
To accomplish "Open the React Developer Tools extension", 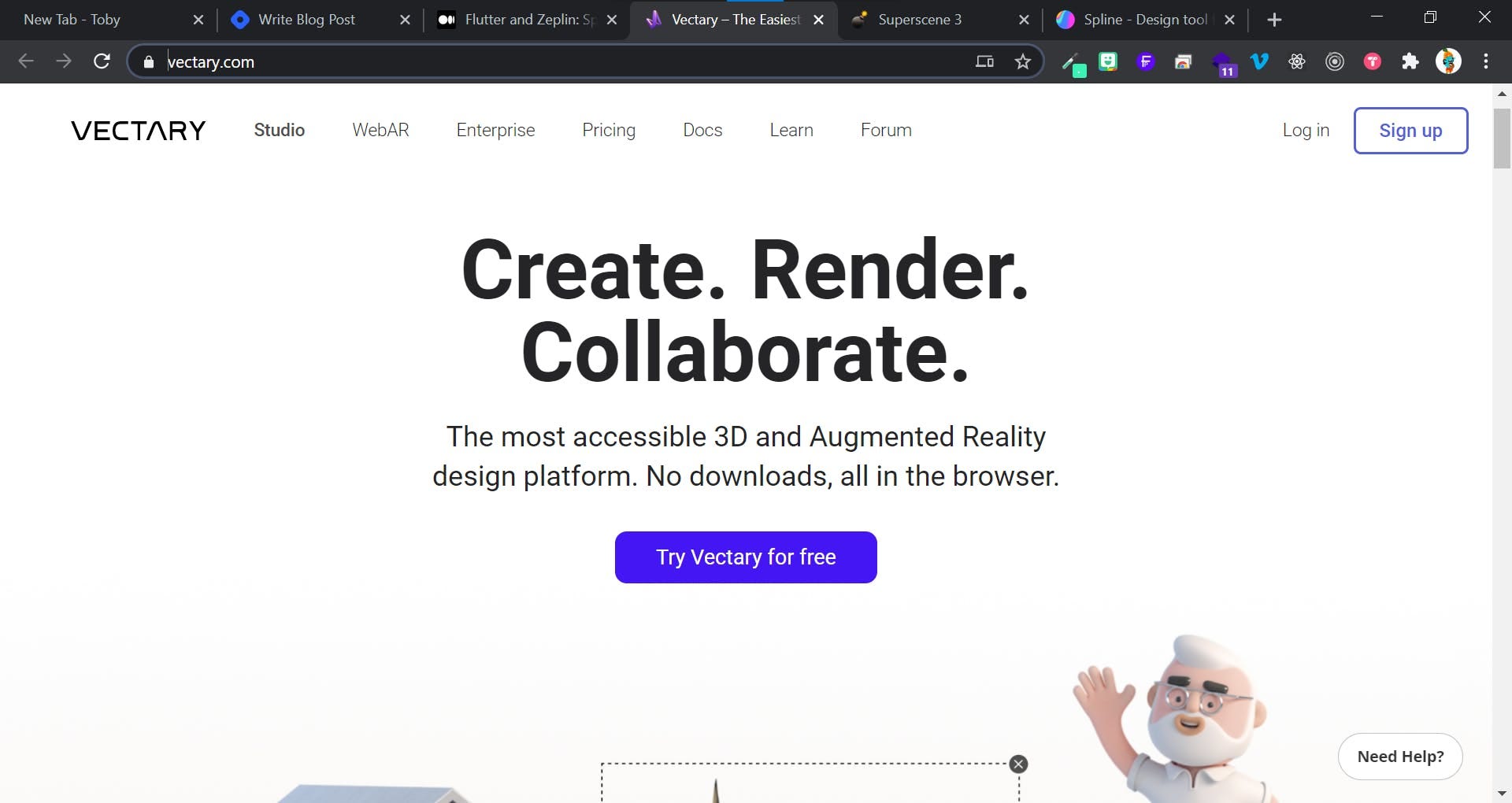I will click(1297, 61).
